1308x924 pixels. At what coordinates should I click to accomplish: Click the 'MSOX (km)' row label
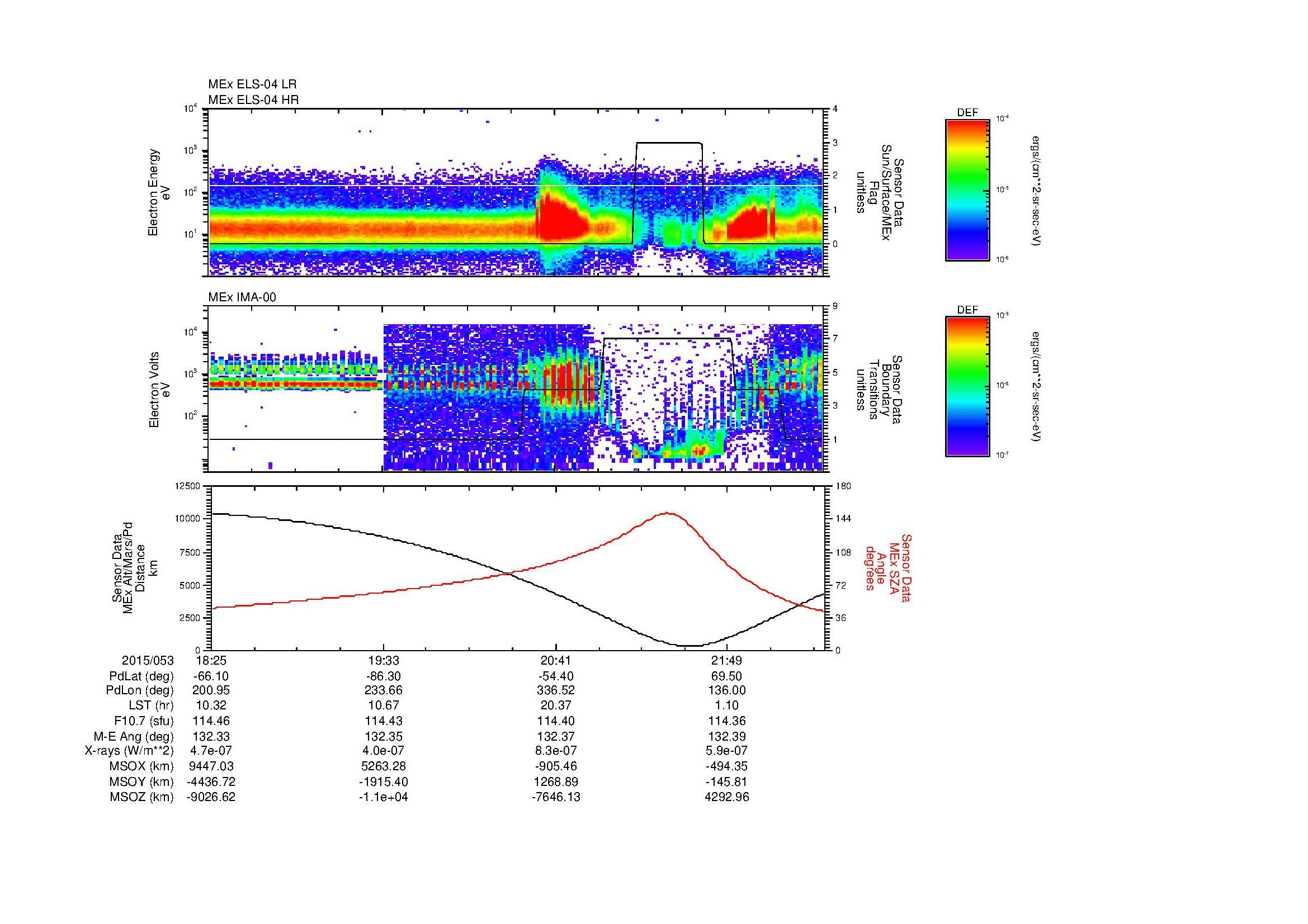click(142, 766)
